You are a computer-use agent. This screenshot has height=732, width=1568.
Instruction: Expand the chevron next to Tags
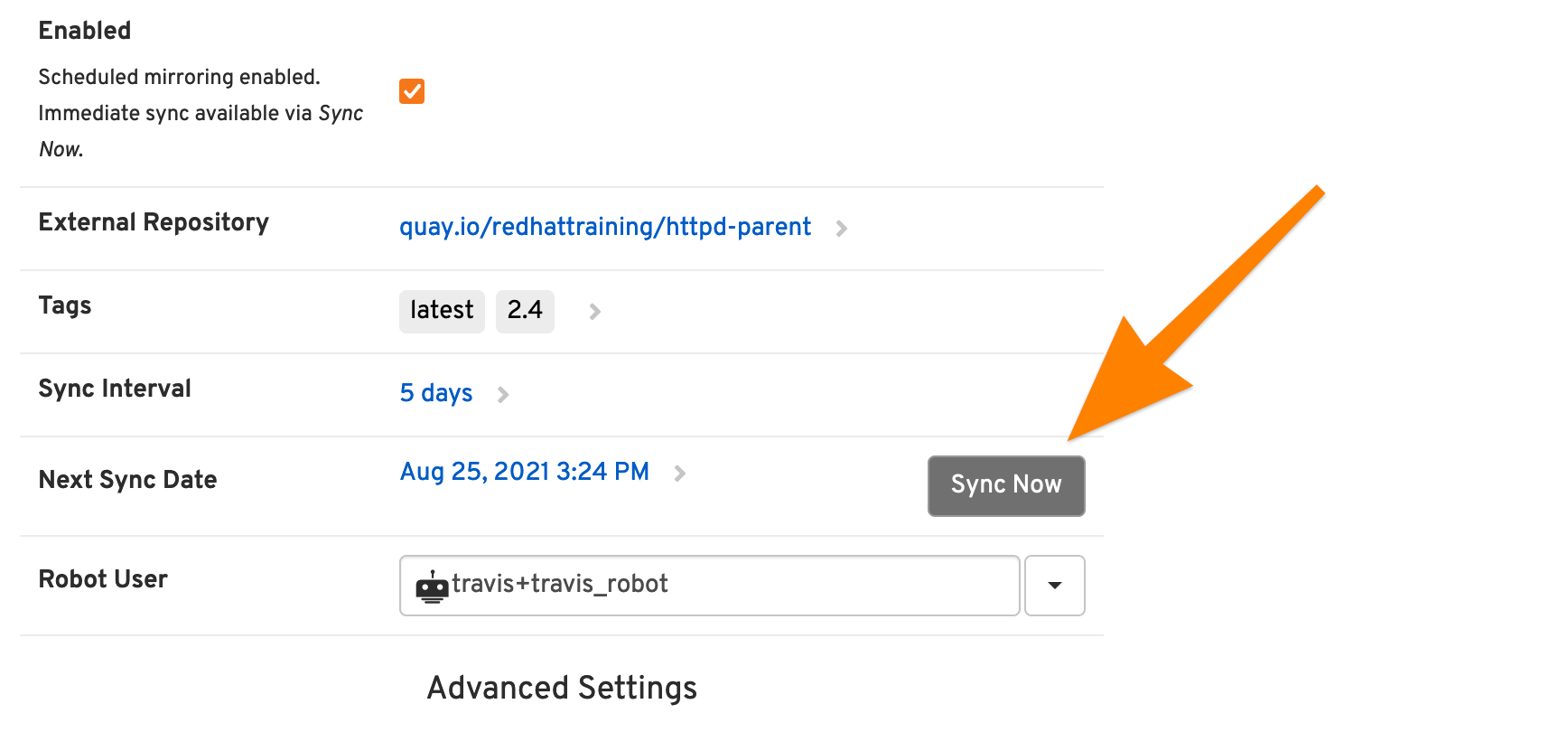[594, 312]
